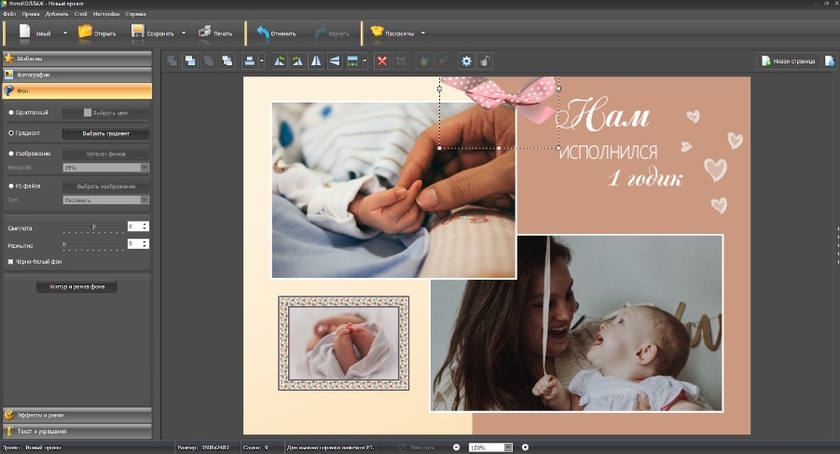Open the zoom percentage dropdown
The height and width of the screenshot is (454, 840).
[508, 447]
